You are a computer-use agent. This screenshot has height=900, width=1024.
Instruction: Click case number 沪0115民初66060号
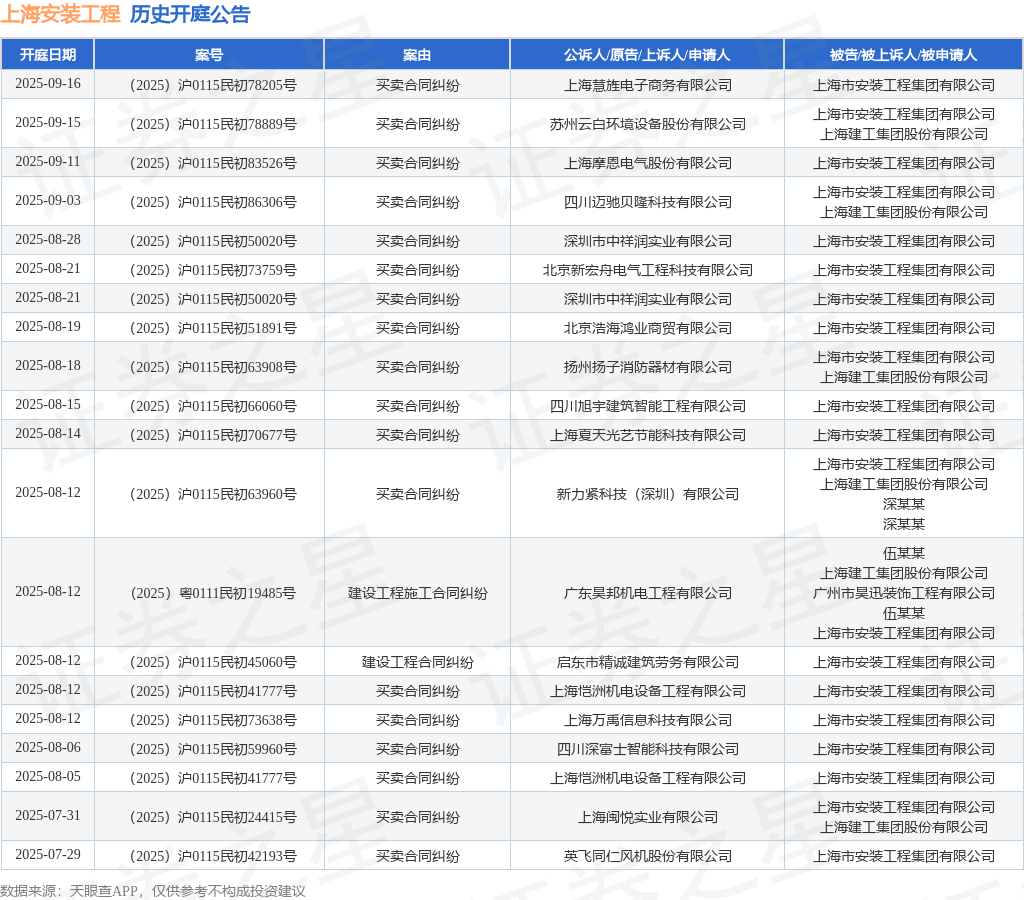213,406
